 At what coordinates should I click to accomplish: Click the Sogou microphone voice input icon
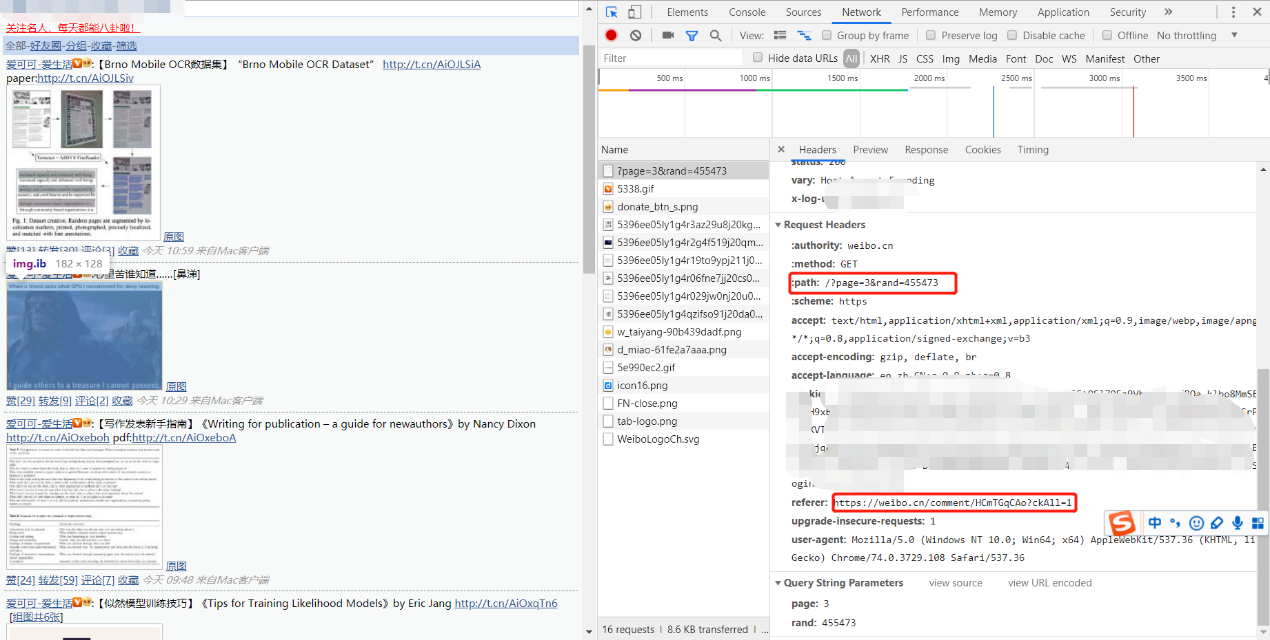pos(1238,523)
